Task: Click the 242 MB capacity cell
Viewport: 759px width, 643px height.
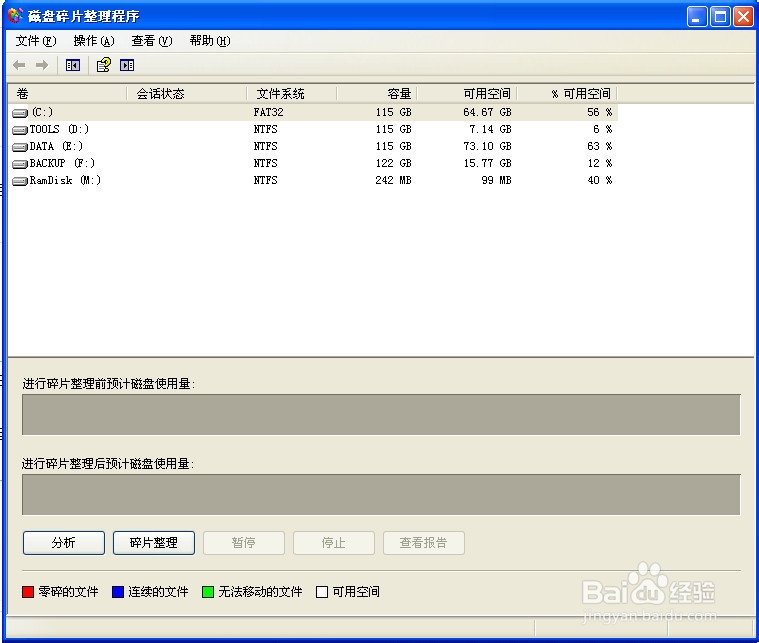Action: click(394, 180)
